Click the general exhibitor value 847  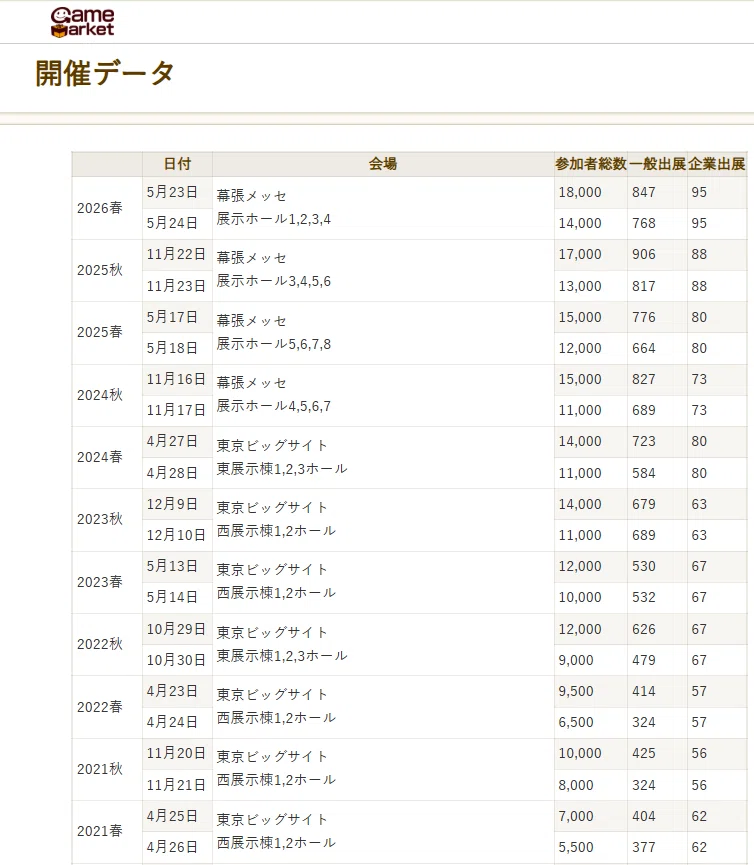point(644,192)
